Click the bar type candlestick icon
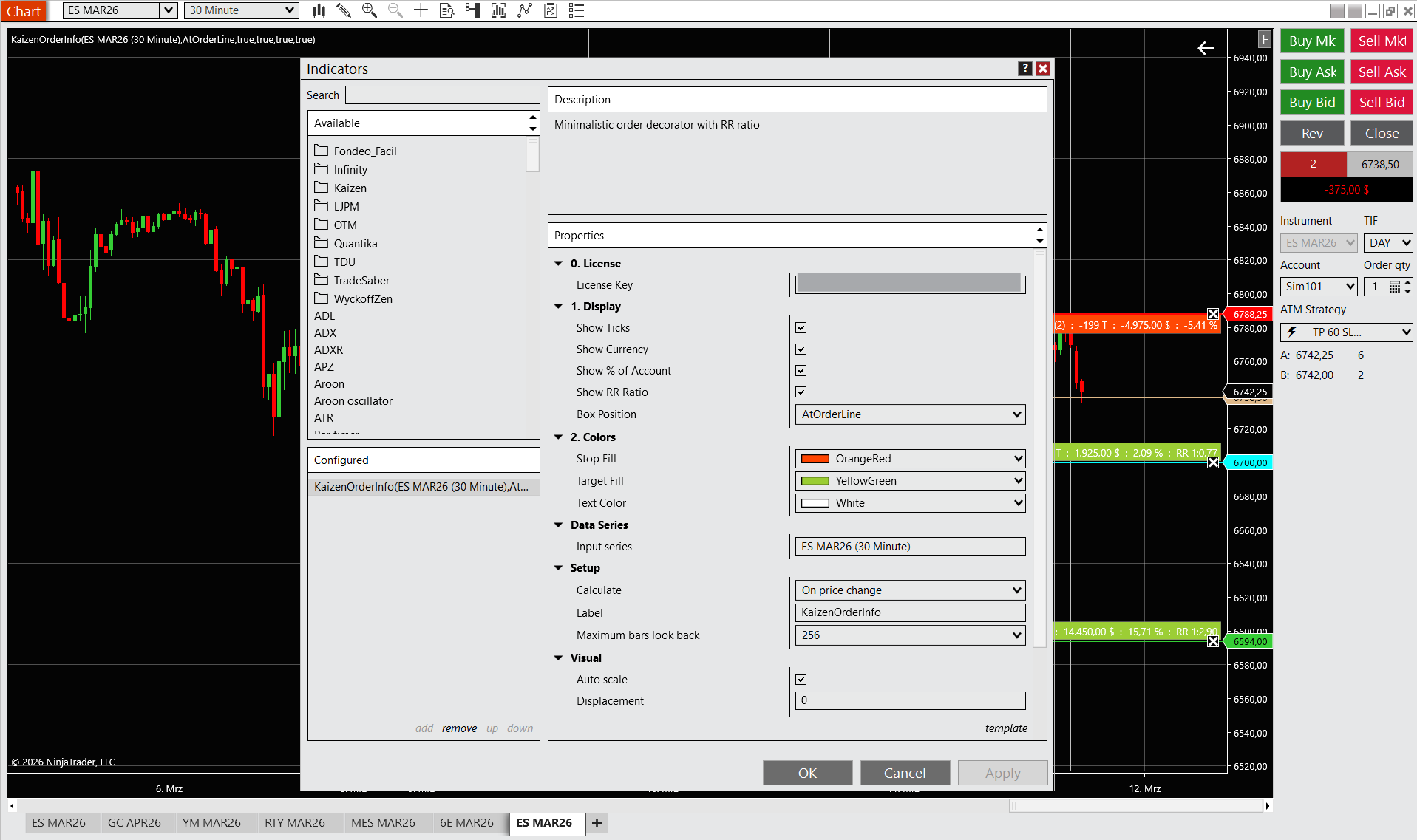The height and width of the screenshot is (840, 1417). [319, 10]
